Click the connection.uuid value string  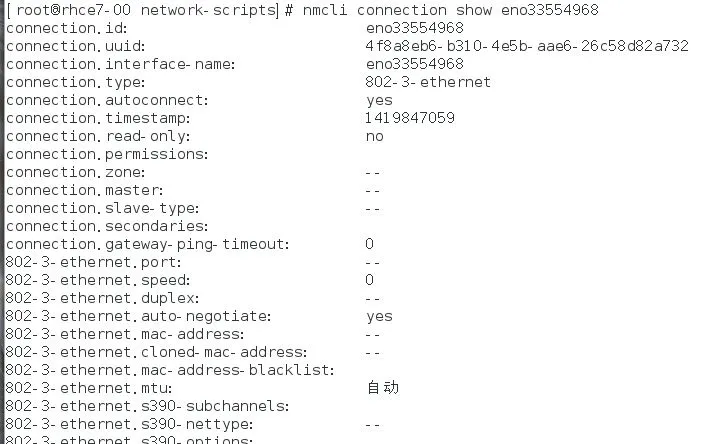tap(527, 46)
